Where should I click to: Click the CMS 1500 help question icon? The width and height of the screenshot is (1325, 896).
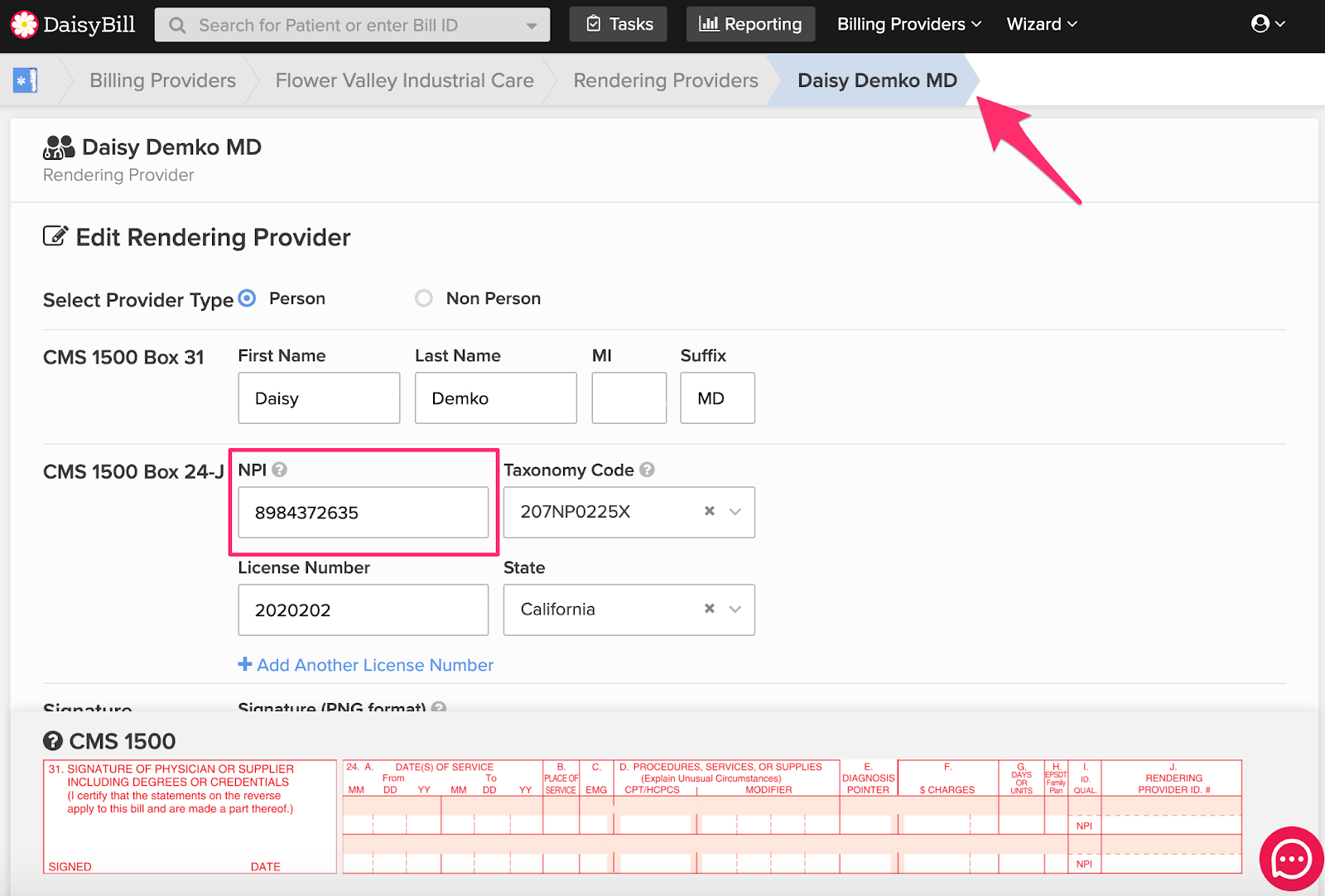pos(53,740)
